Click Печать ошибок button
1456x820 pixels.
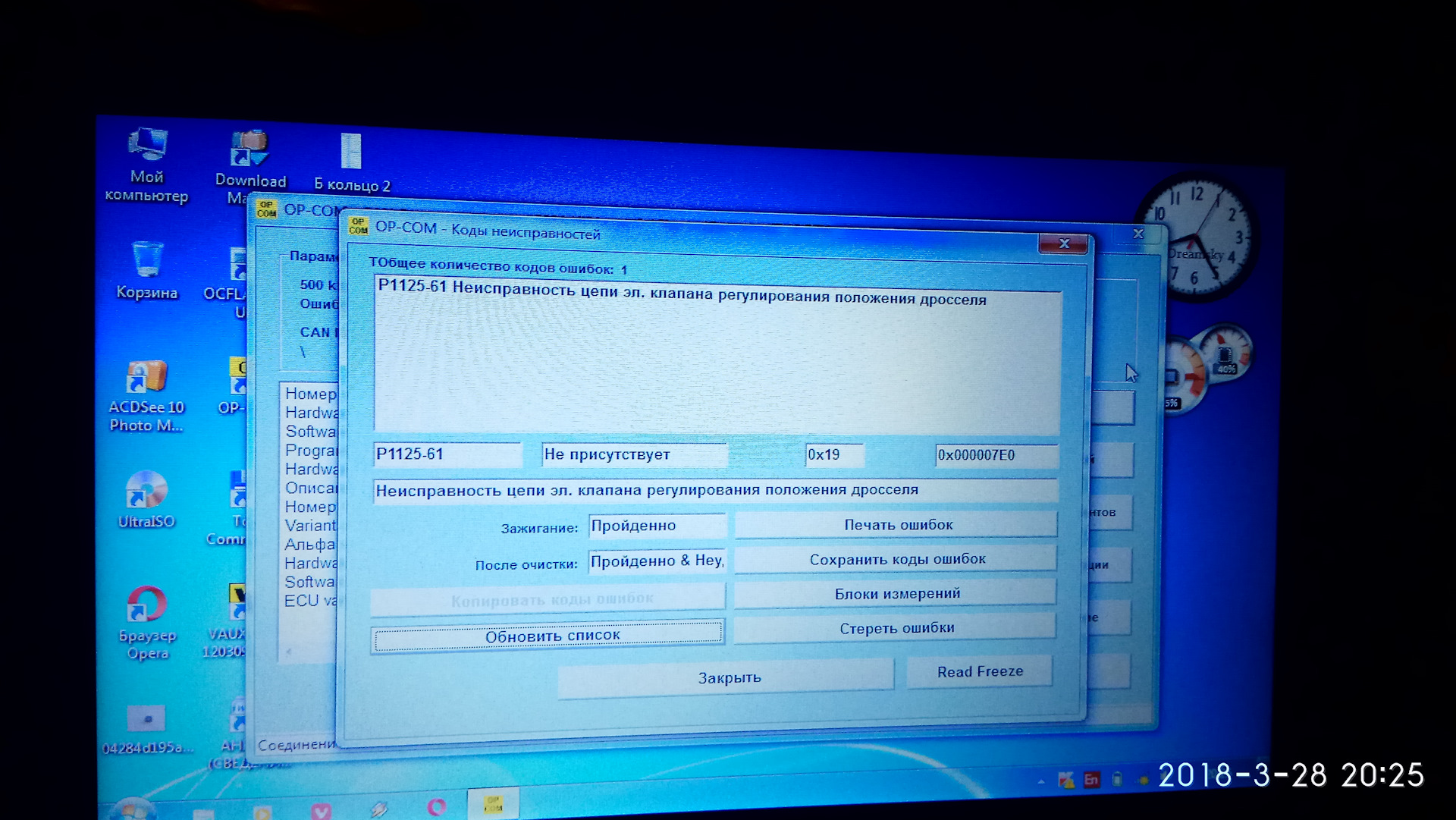[897, 525]
